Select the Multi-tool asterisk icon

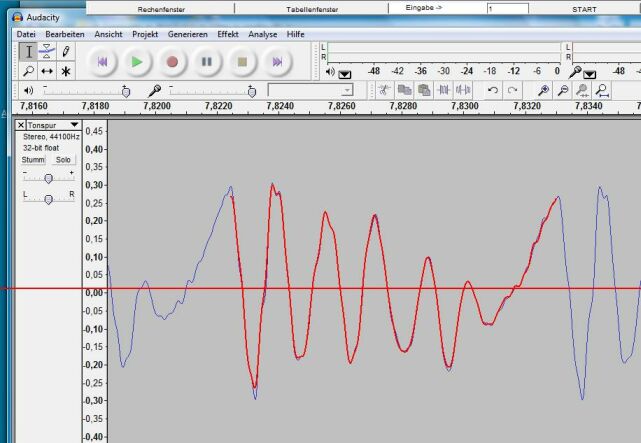click(x=66, y=71)
